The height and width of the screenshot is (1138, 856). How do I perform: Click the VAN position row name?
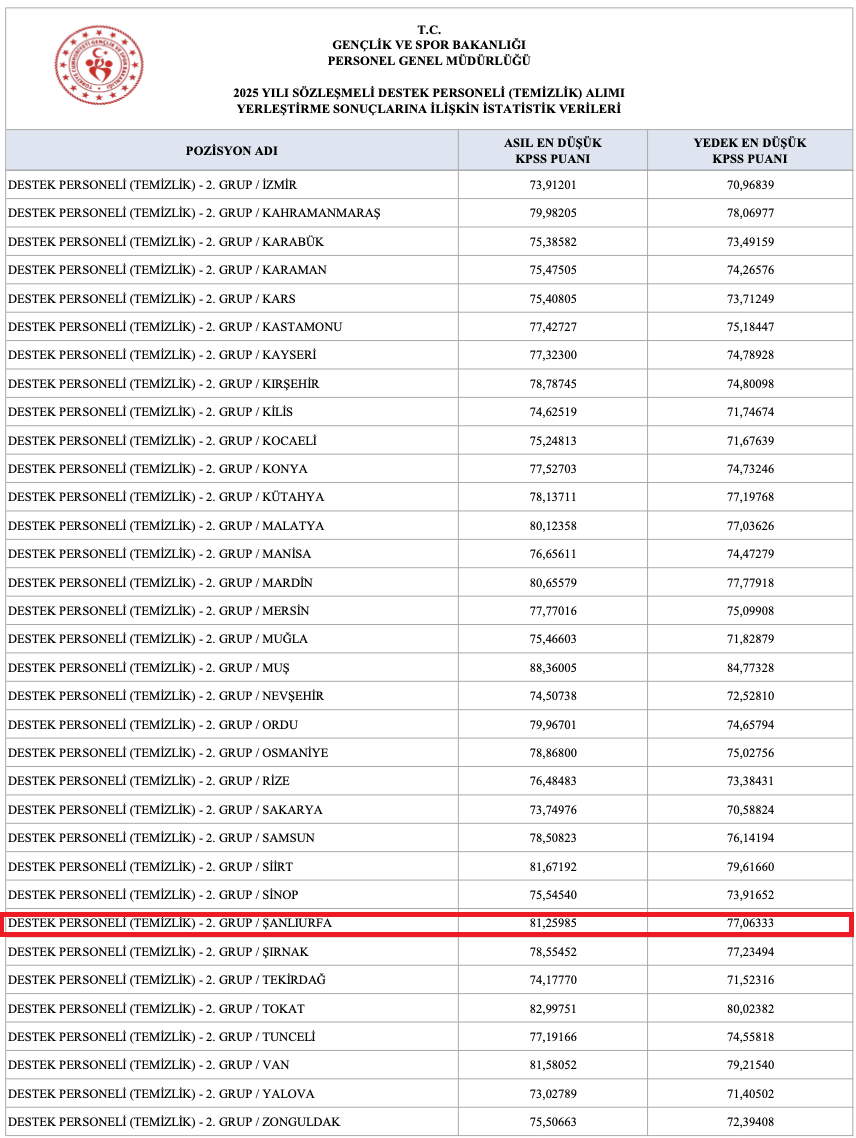149,1065
